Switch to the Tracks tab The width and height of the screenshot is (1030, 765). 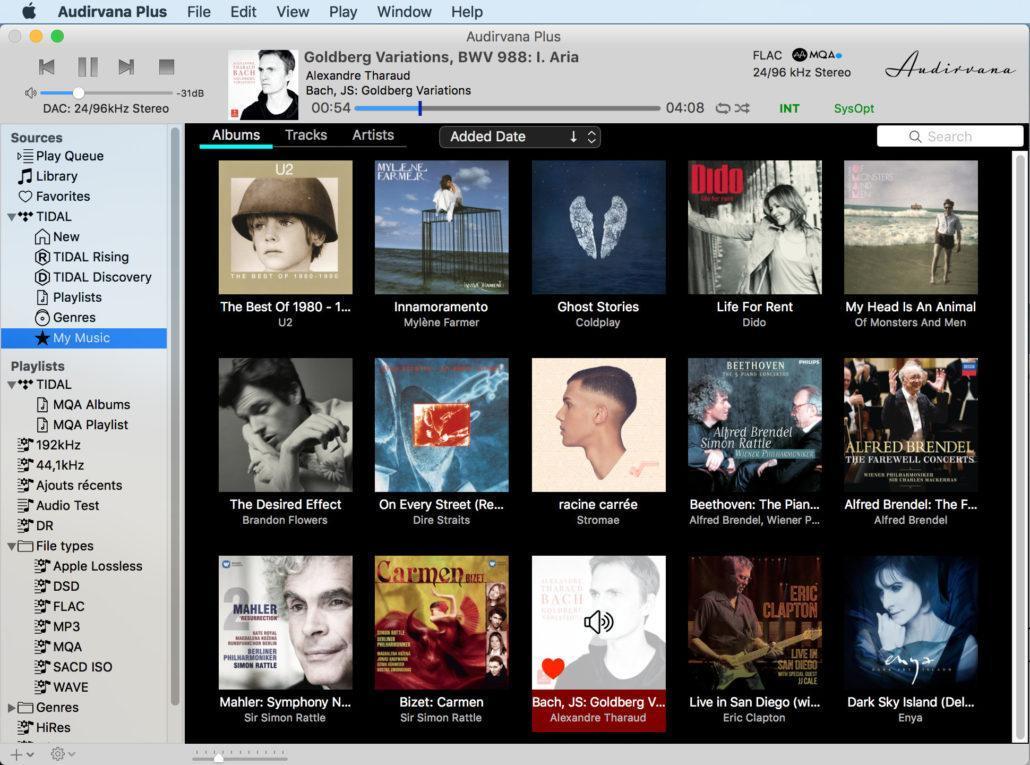pos(305,135)
